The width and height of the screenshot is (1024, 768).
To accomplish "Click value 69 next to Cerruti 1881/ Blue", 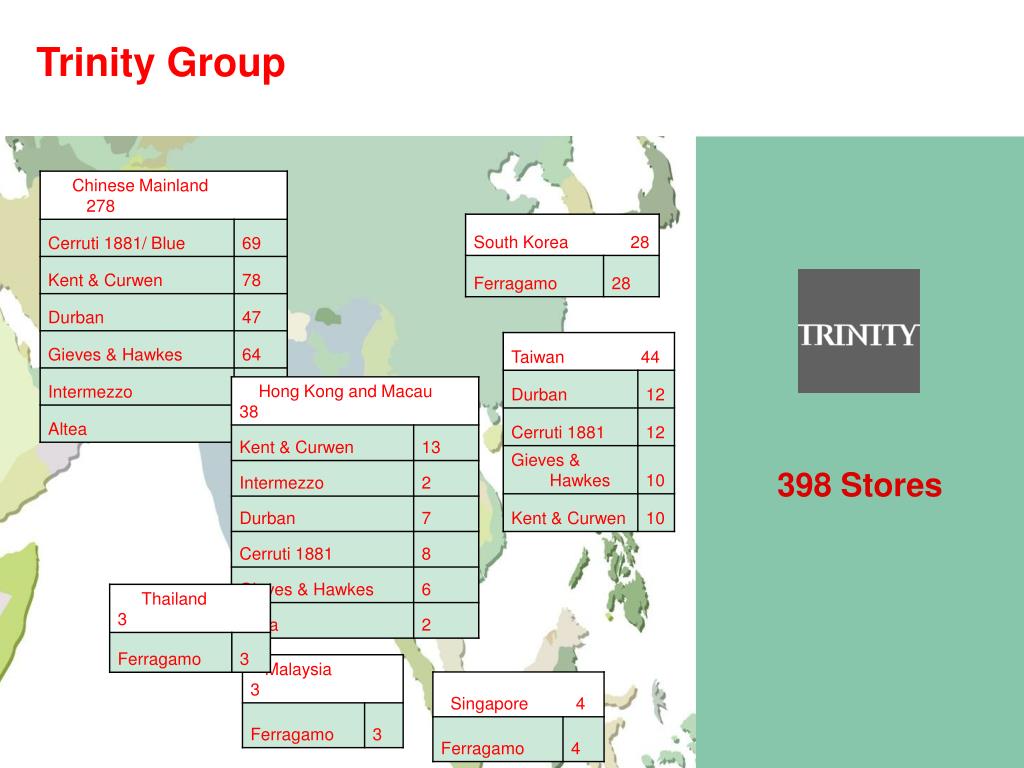I will point(261,238).
